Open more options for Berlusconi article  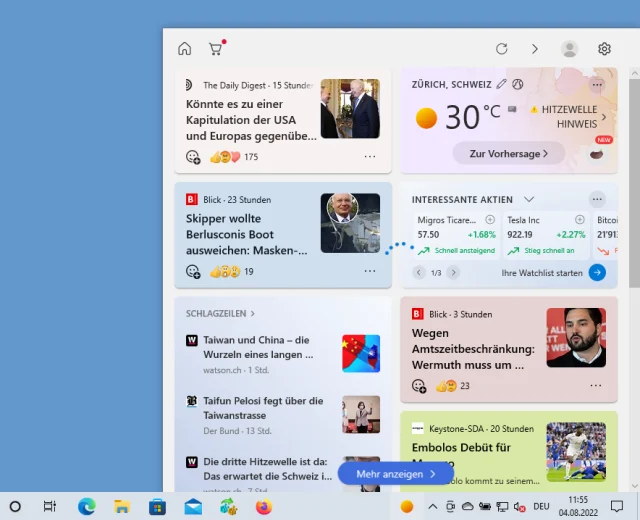tap(370, 271)
